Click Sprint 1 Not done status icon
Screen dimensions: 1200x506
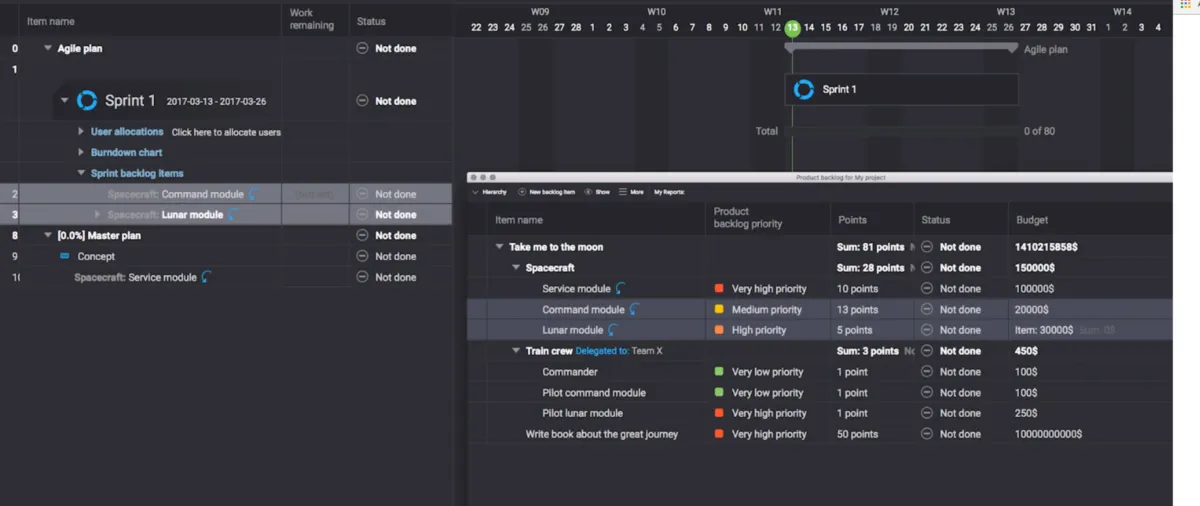(x=363, y=101)
